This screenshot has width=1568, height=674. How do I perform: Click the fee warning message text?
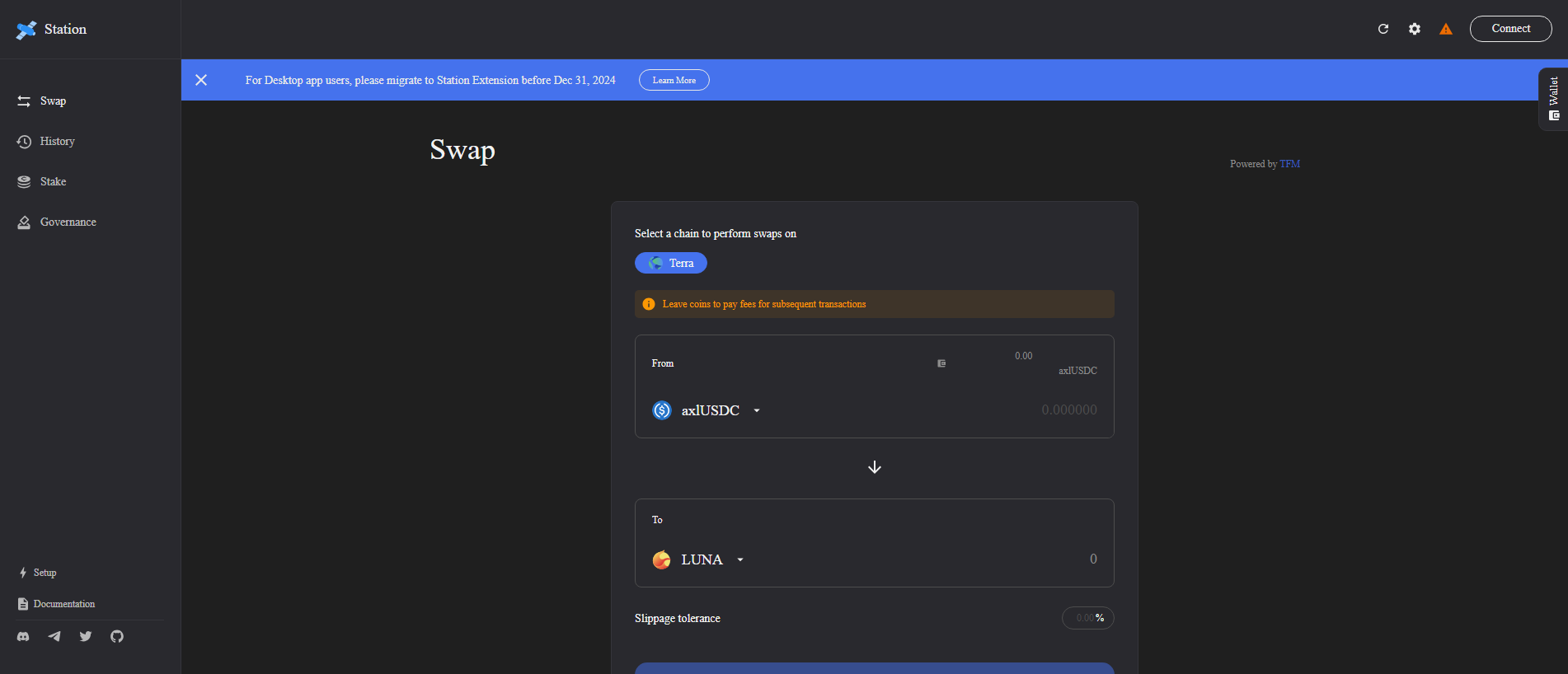[x=764, y=304]
